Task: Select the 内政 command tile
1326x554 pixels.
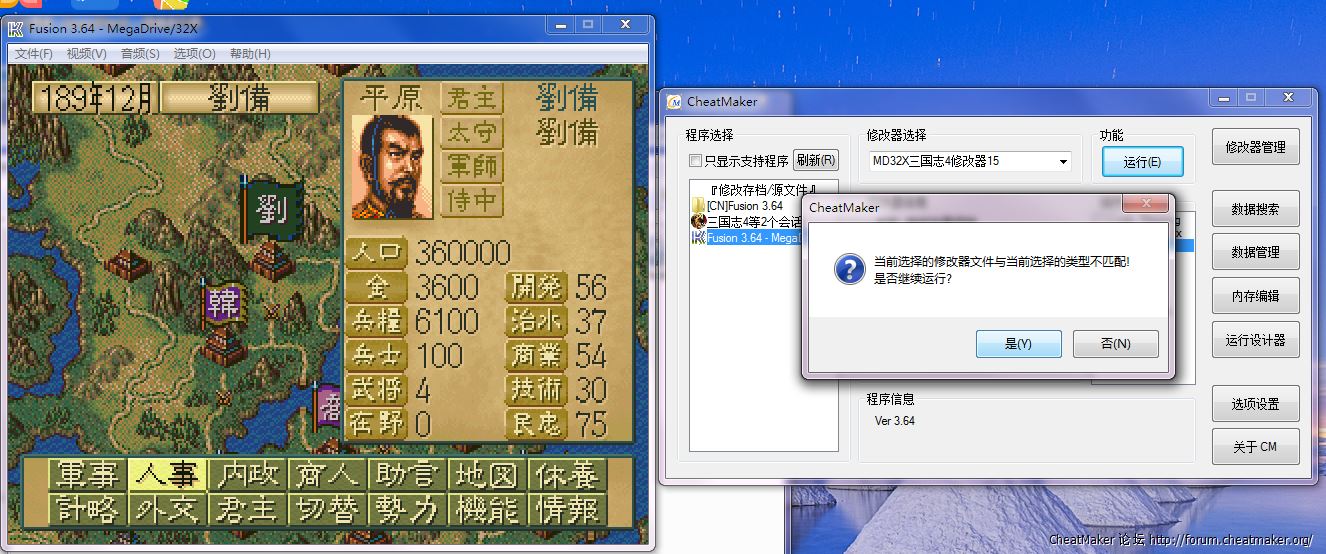Action: [x=248, y=474]
